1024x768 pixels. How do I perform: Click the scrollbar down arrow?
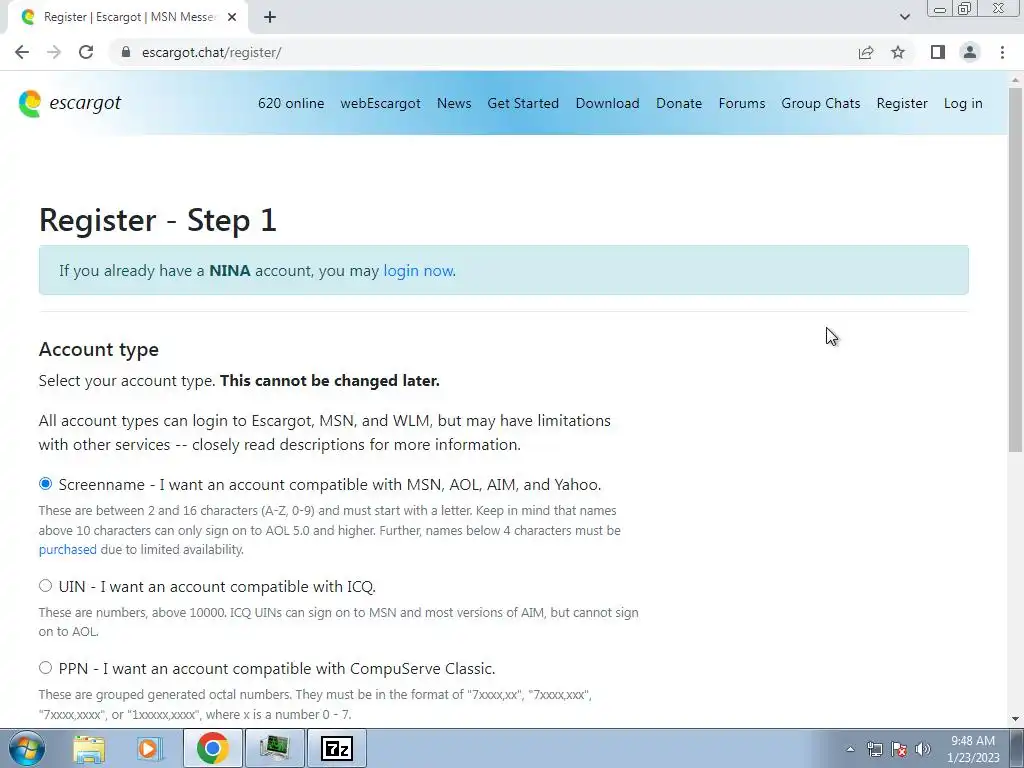1016,719
